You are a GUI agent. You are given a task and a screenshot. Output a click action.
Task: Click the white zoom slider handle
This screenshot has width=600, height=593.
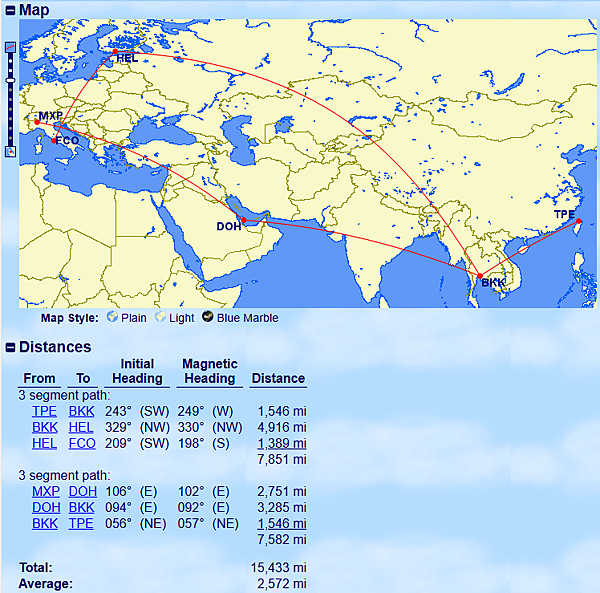(x=10, y=80)
